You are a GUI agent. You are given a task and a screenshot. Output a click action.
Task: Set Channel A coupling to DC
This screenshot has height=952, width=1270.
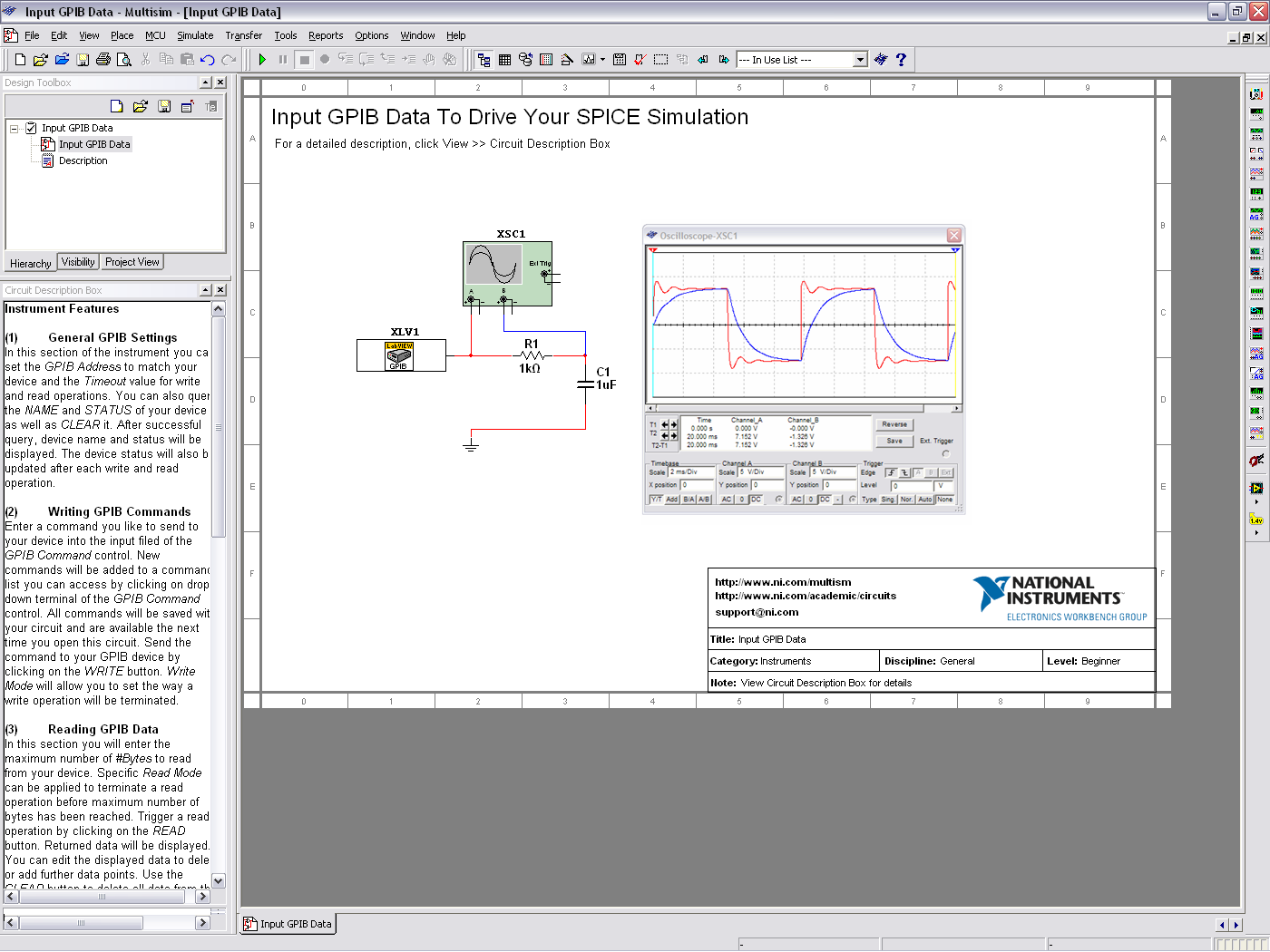(x=756, y=500)
